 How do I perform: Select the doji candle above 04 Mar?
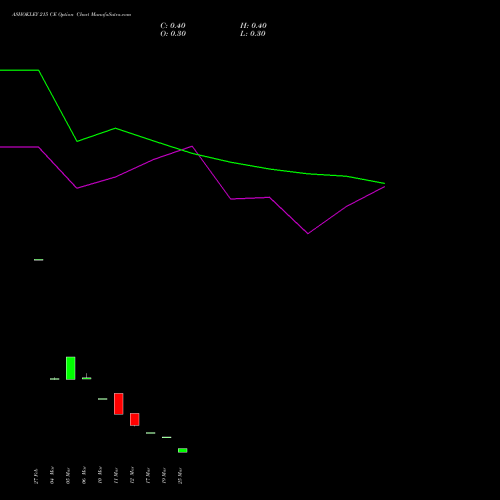click(55, 379)
